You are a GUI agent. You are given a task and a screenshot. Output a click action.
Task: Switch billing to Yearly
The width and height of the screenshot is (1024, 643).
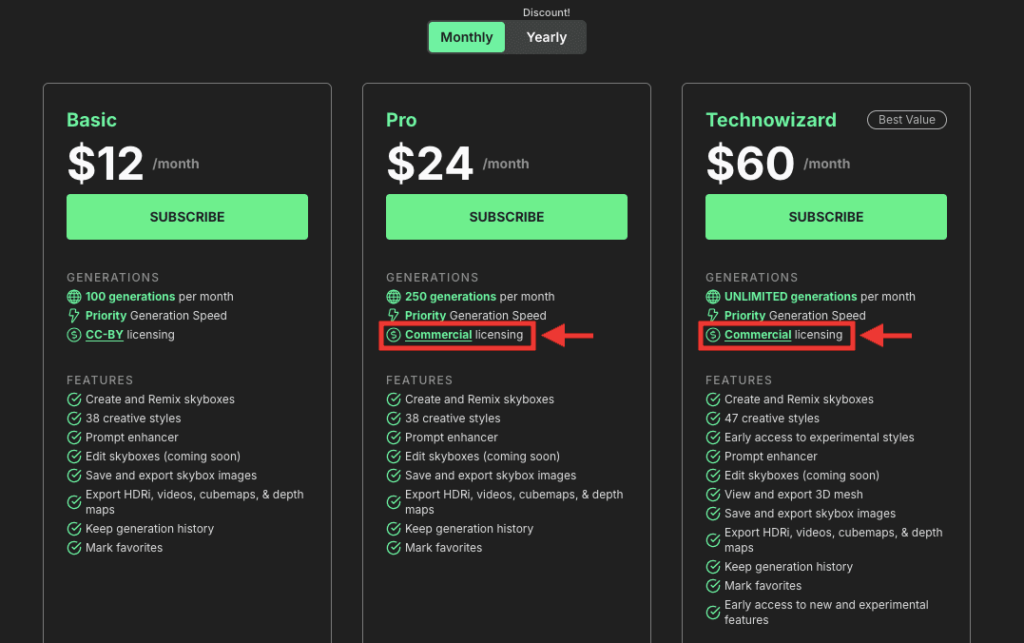click(547, 37)
